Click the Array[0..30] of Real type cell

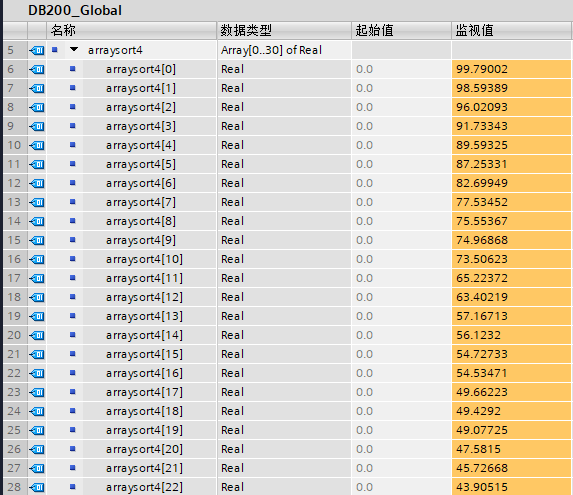(284, 50)
